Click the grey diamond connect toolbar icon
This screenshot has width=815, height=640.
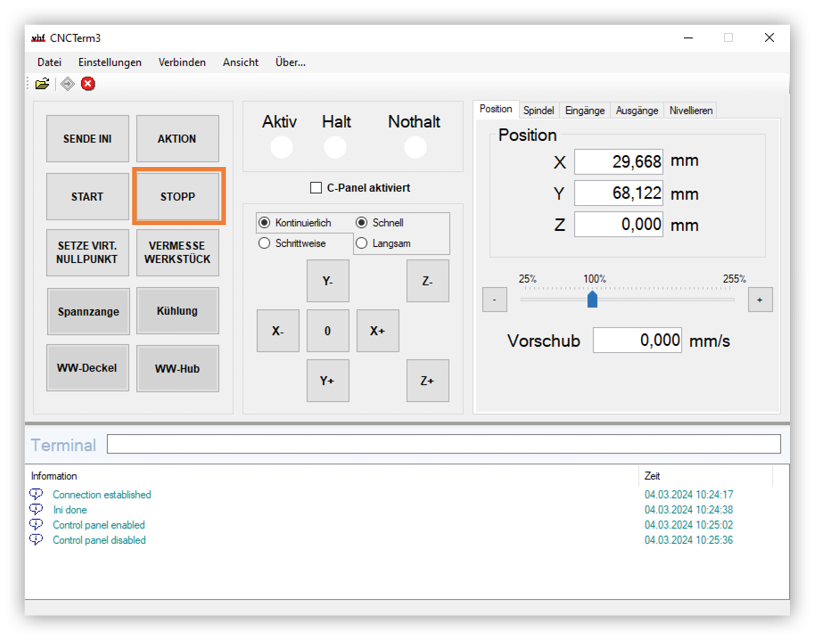pos(68,84)
